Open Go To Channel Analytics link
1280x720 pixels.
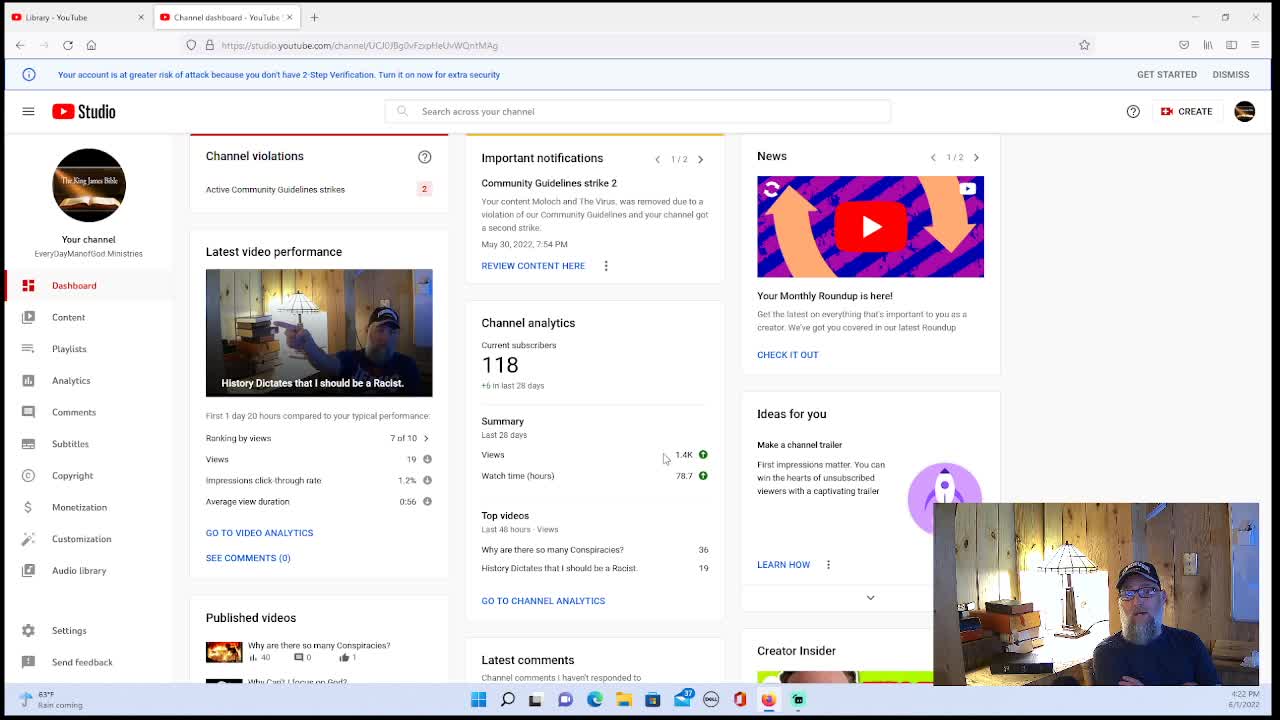(543, 601)
